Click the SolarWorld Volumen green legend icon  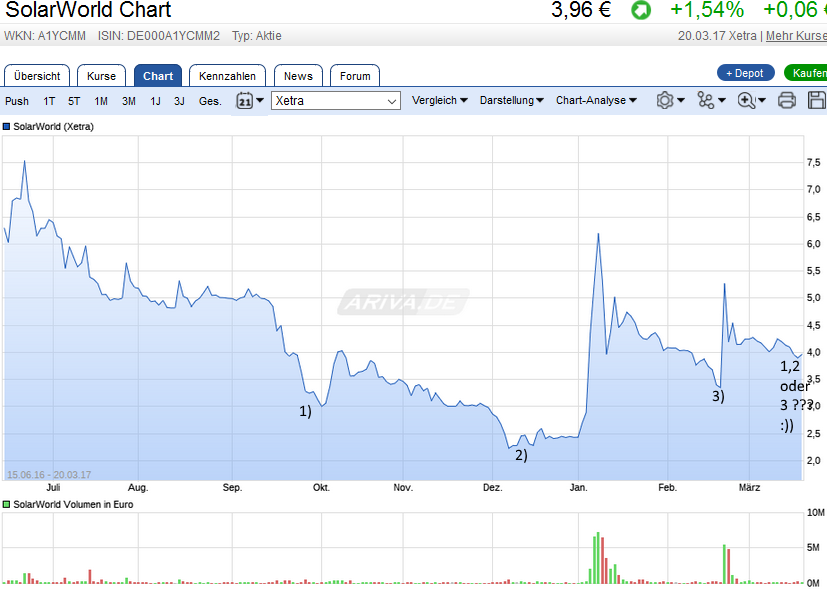9,505
